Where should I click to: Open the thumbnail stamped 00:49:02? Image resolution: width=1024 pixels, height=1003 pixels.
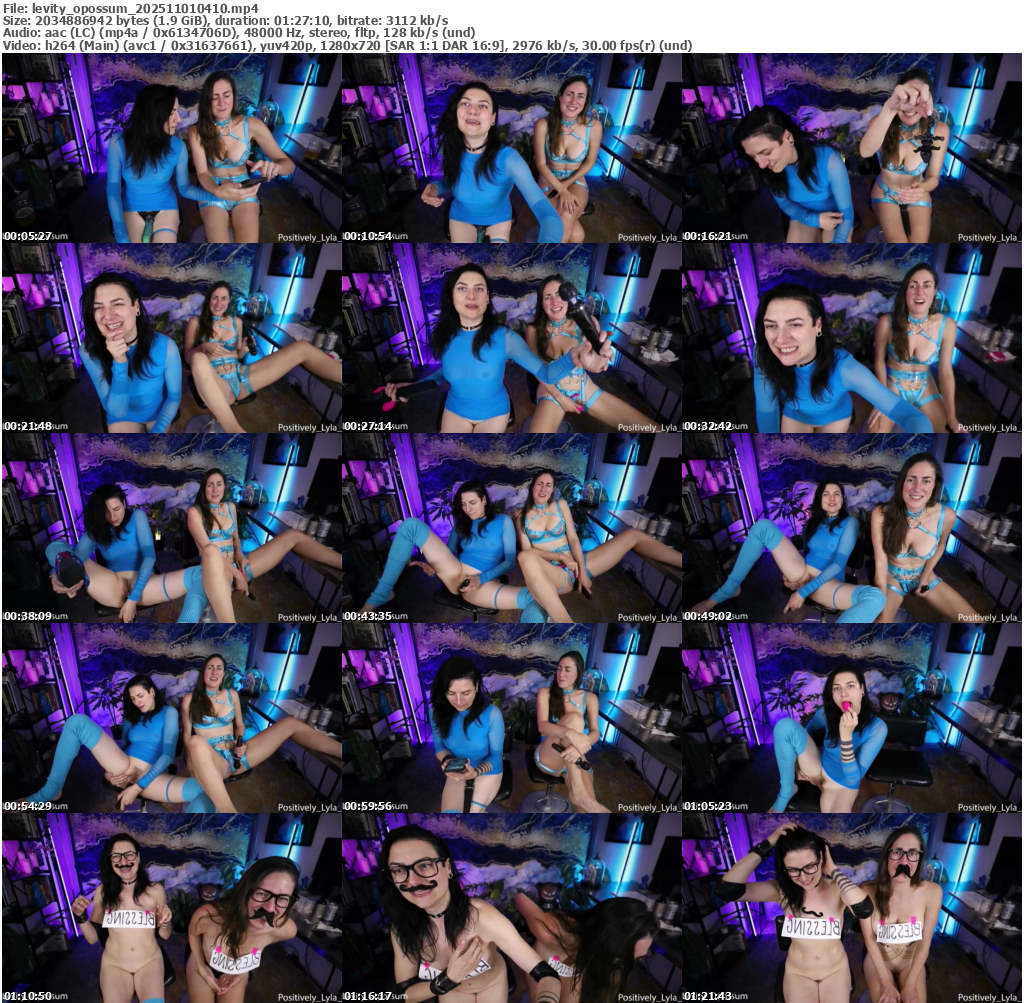pos(852,528)
